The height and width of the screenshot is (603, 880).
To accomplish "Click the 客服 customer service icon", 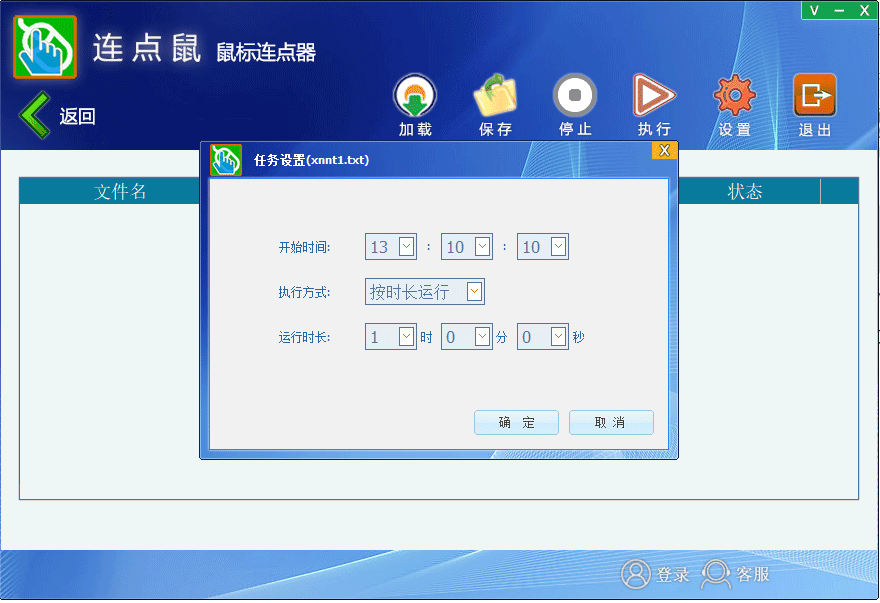I will click(716, 574).
